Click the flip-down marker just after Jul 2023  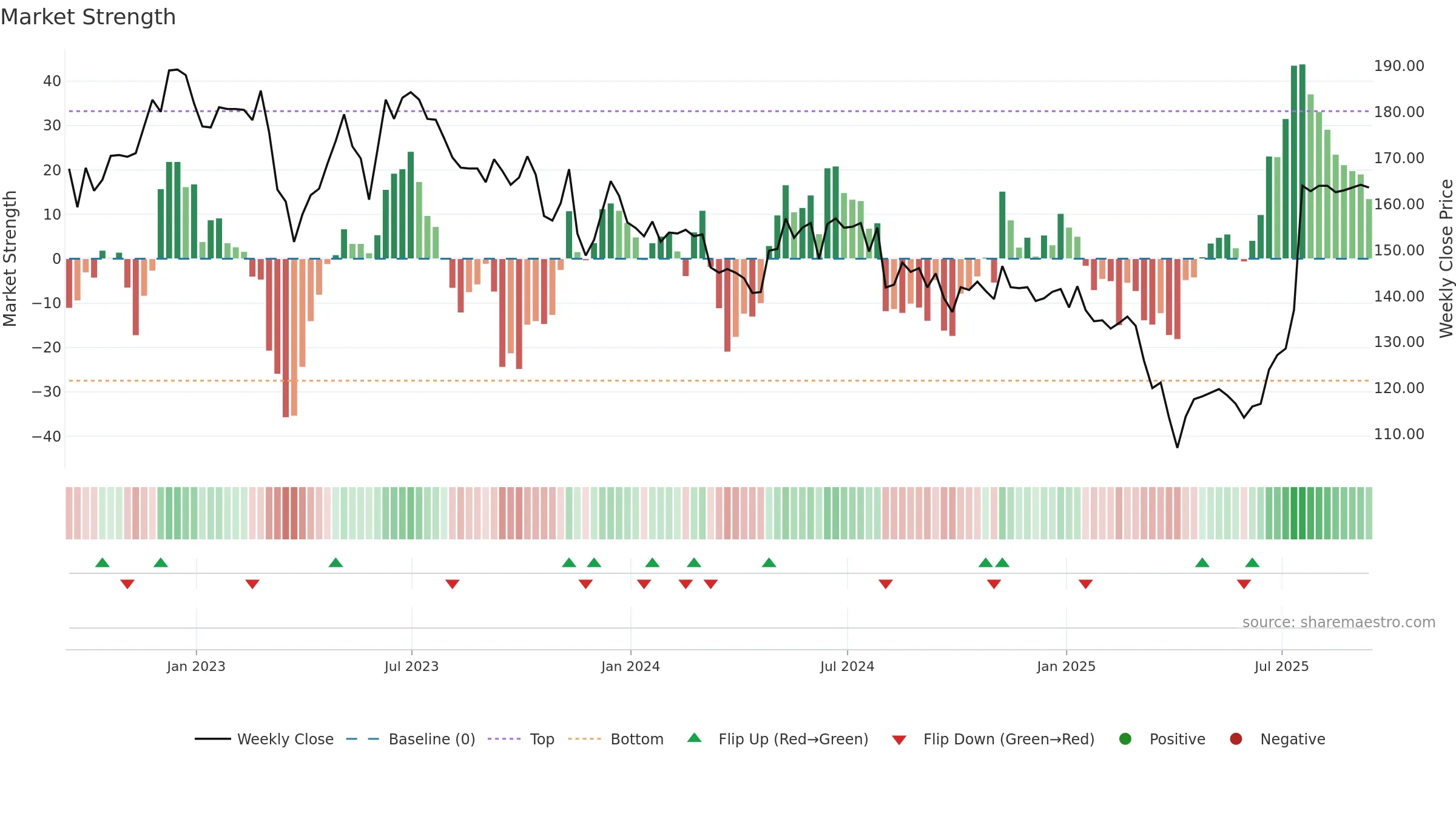click(452, 584)
